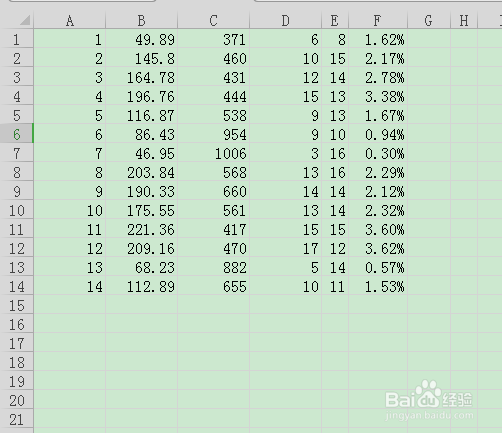Image resolution: width=502 pixels, height=433 pixels.
Task: Click cell showing 3.62%
Action: [378, 248]
